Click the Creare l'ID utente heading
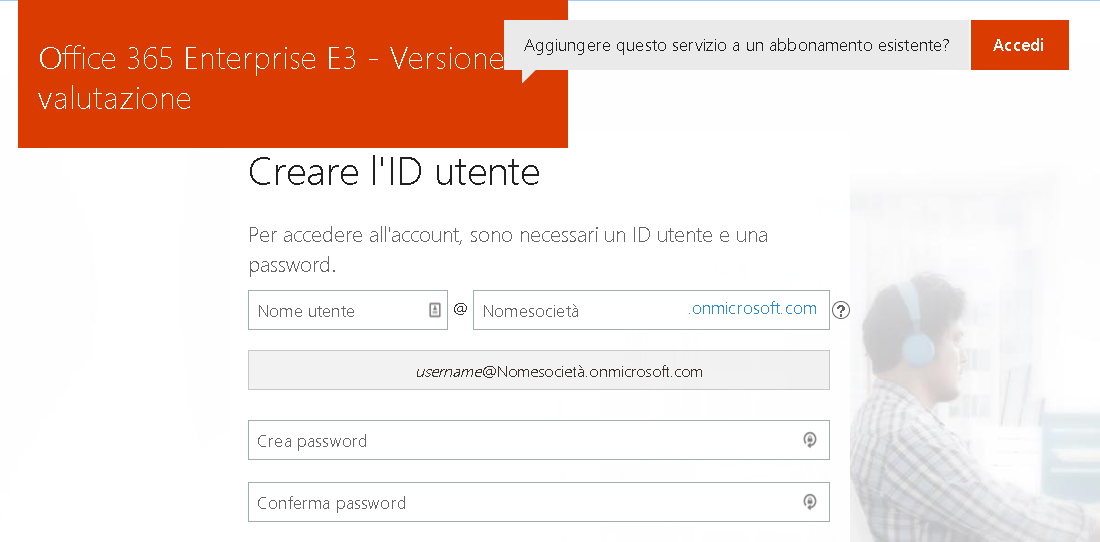1100x542 pixels. coord(394,172)
